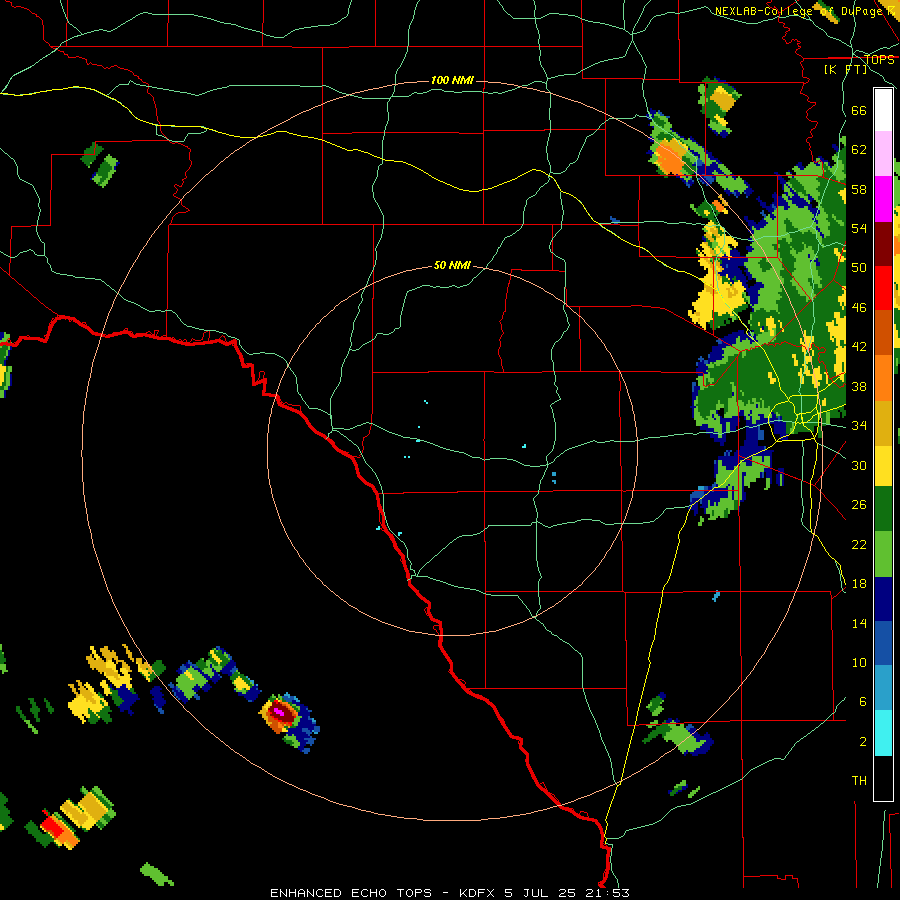
Task: Click the '38' legend value
Action: (x=859, y=386)
